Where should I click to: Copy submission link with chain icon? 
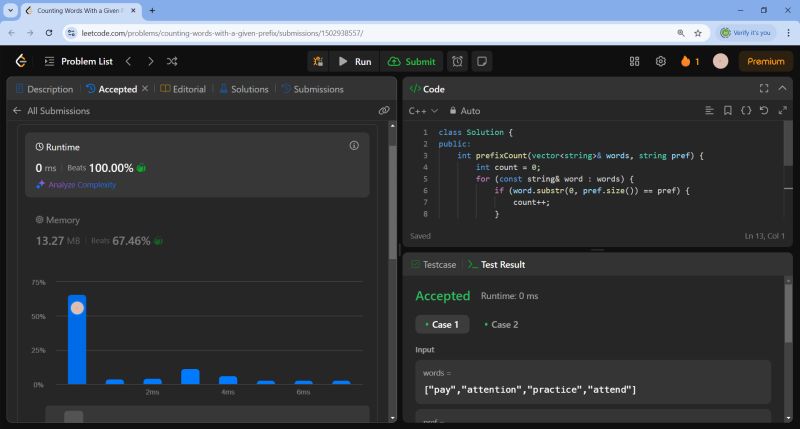coord(384,111)
